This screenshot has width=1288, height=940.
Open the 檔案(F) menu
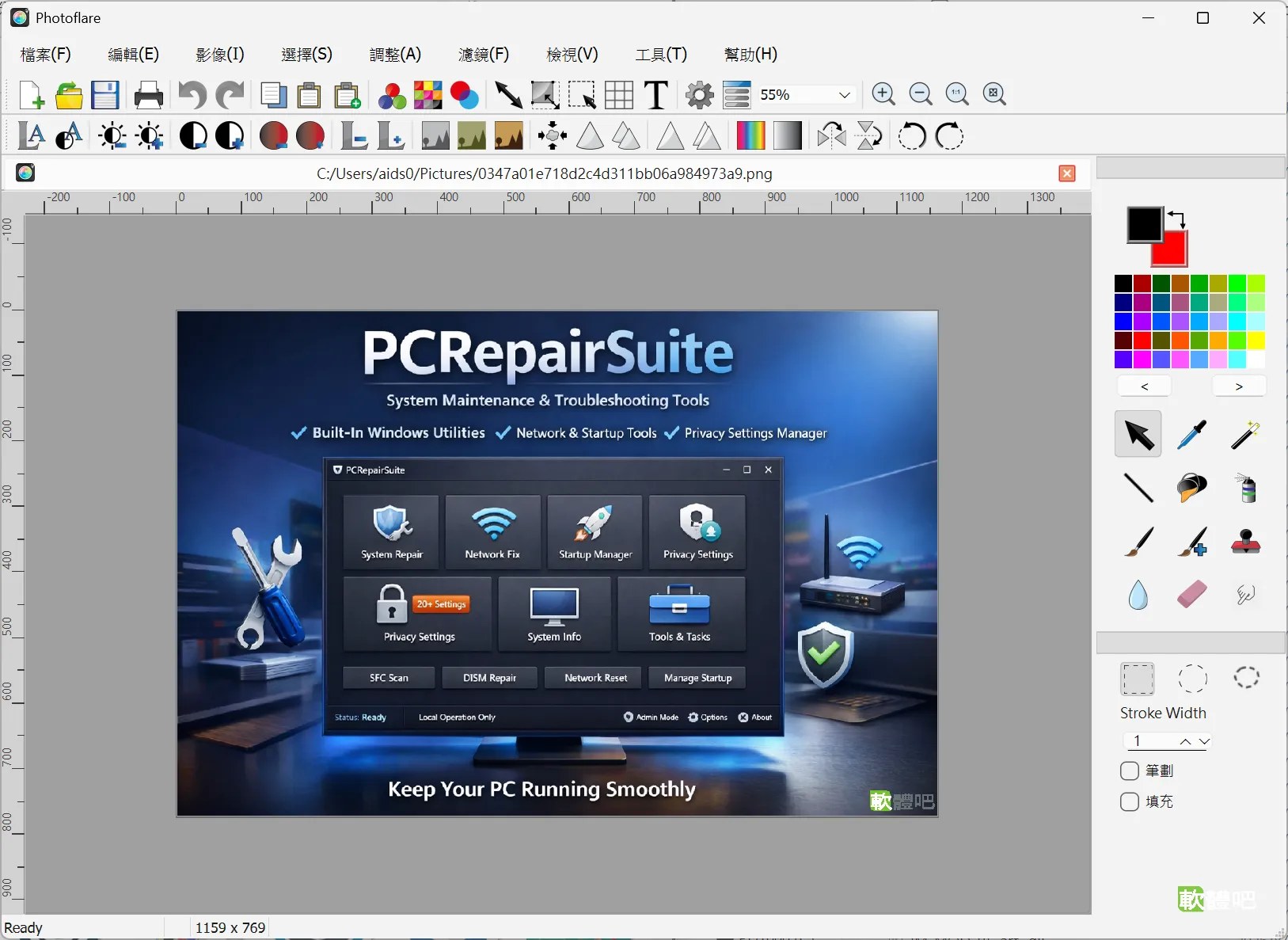coord(46,55)
